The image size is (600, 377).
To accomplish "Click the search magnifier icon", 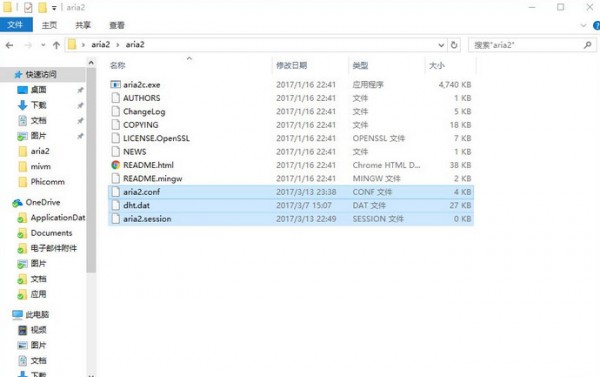I will tap(588, 45).
